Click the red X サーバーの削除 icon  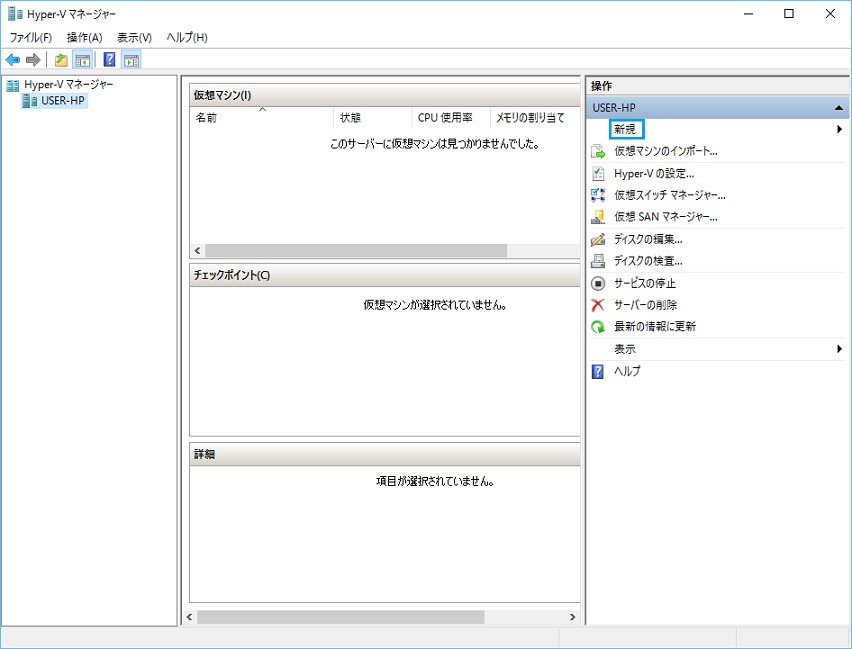point(598,305)
